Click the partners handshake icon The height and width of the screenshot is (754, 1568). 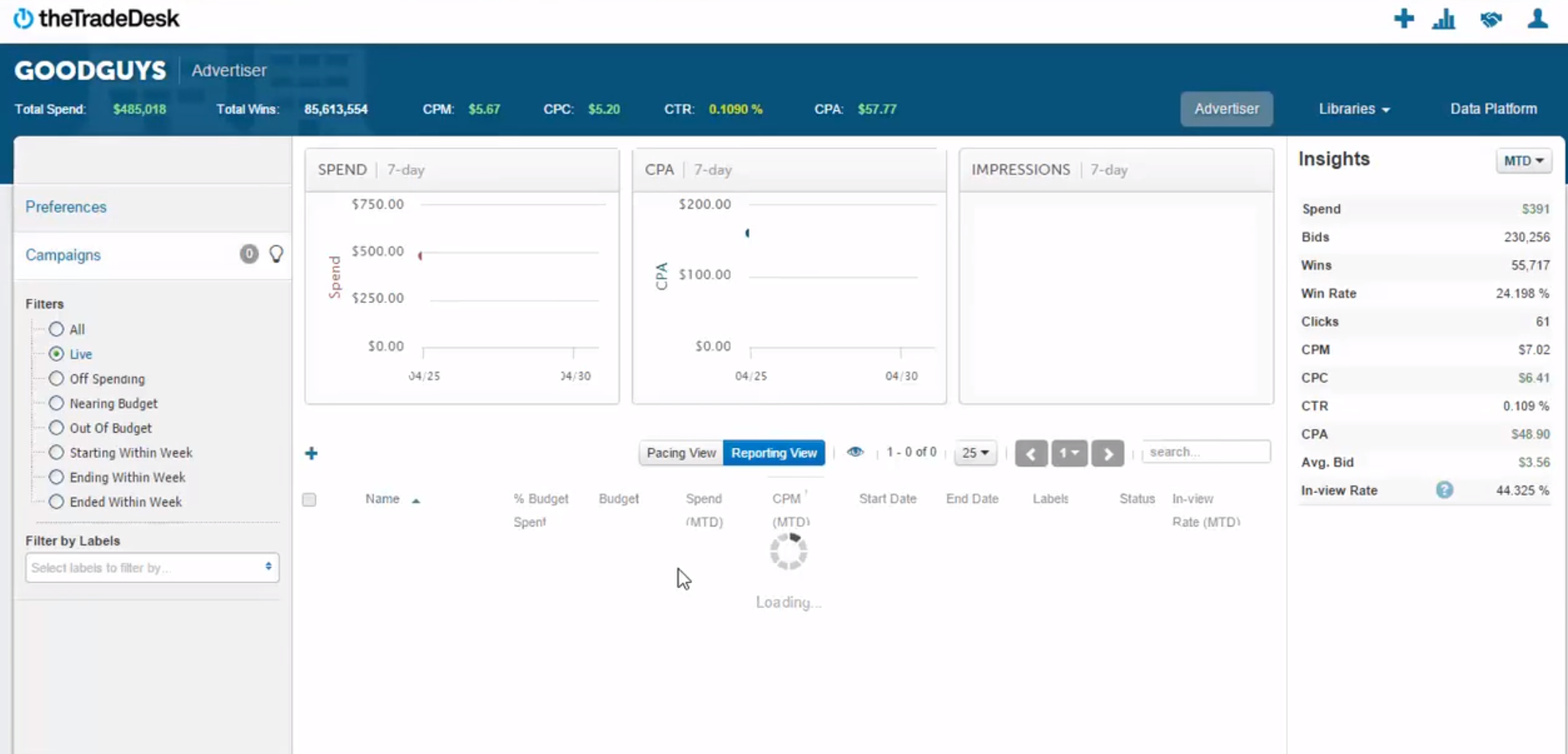pos(1490,18)
